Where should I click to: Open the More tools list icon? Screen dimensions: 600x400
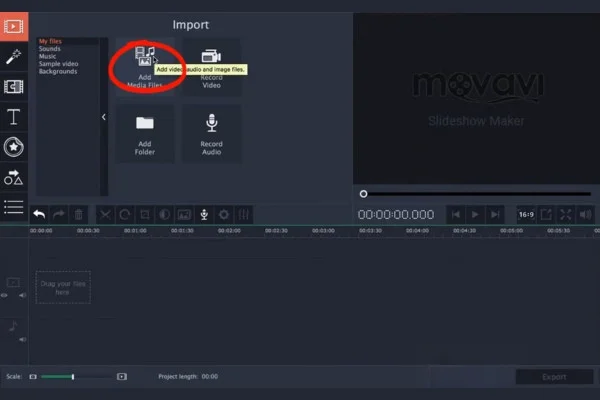(14, 207)
